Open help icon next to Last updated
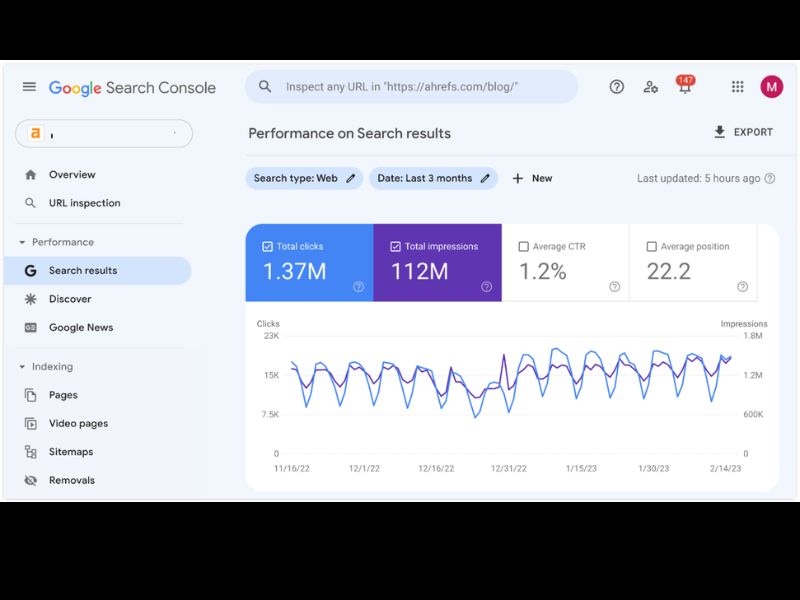This screenshot has width=800, height=600. click(770, 178)
